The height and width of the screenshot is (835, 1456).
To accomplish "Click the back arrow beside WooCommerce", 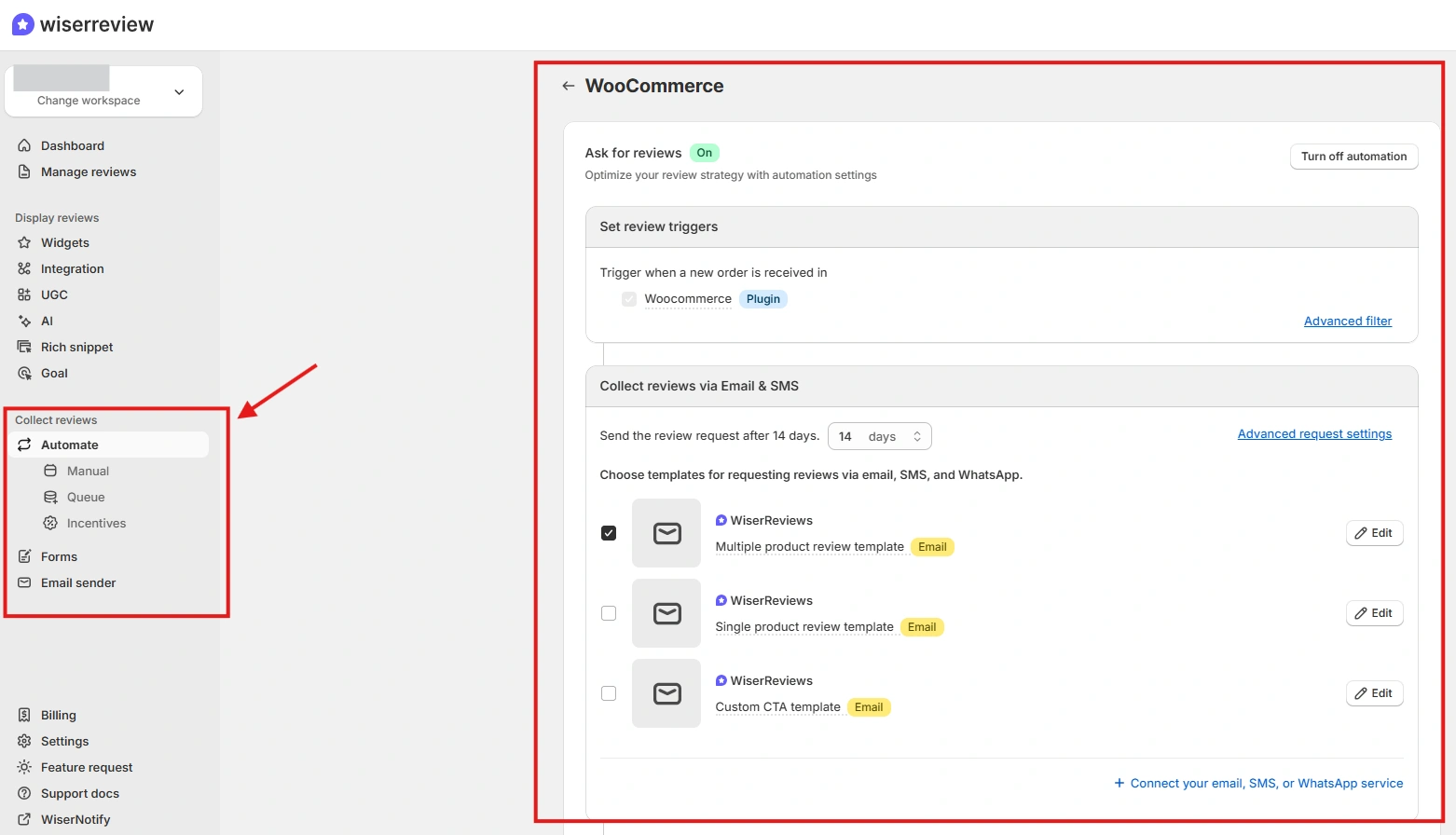I will (x=568, y=85).
